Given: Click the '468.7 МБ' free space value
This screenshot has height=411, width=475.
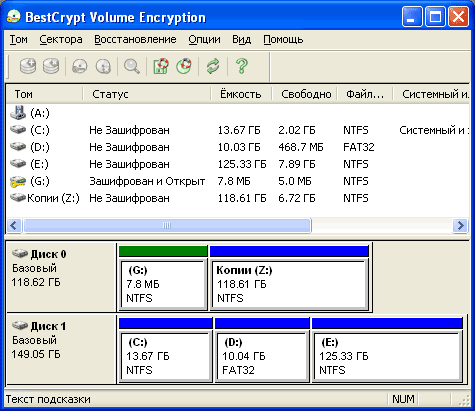Looking at the screenshot, I should (x=301, y=147).
